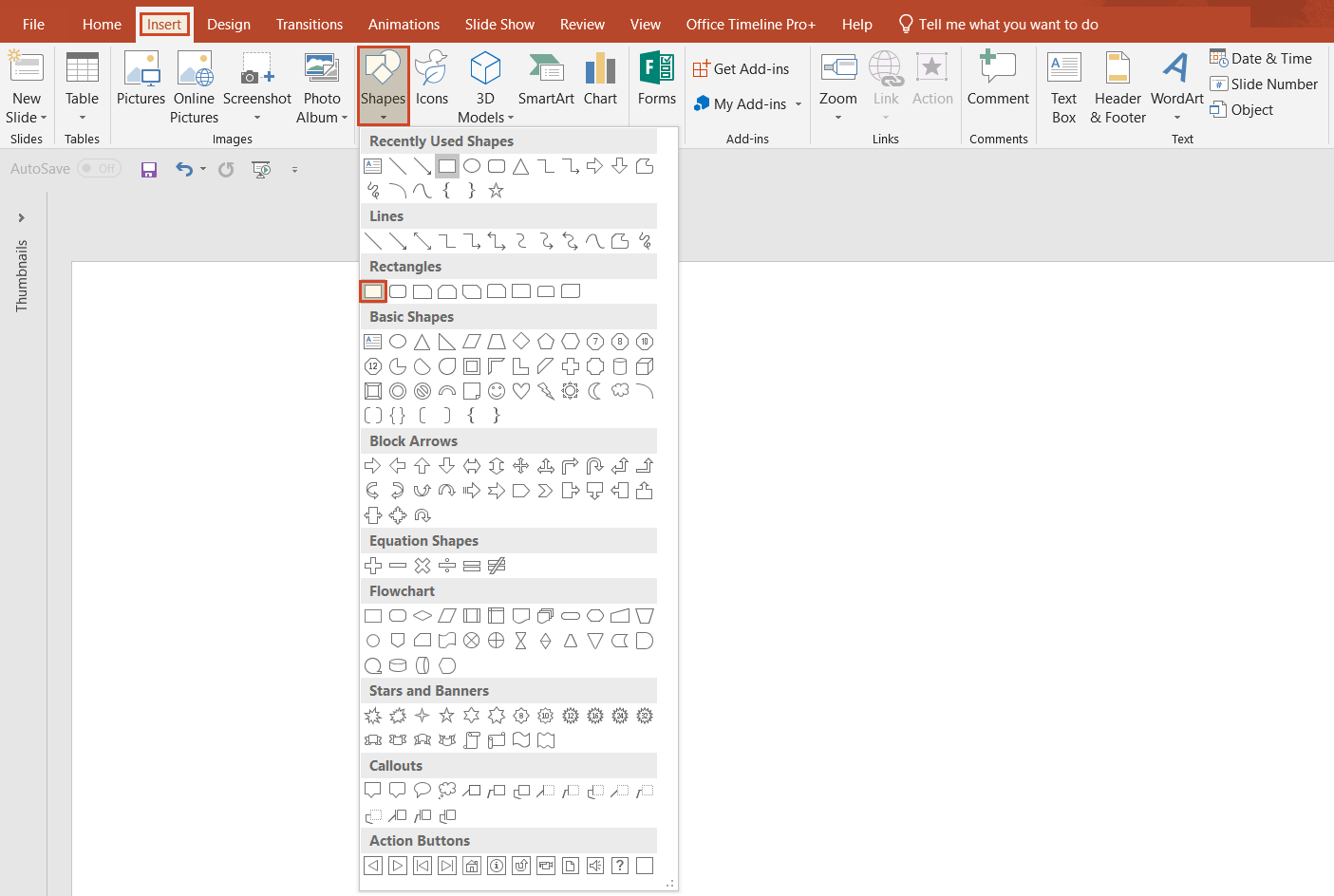Expand the Thumbnails panel
This screenshot has height=896, width=1334.
(x=22, y=216)
